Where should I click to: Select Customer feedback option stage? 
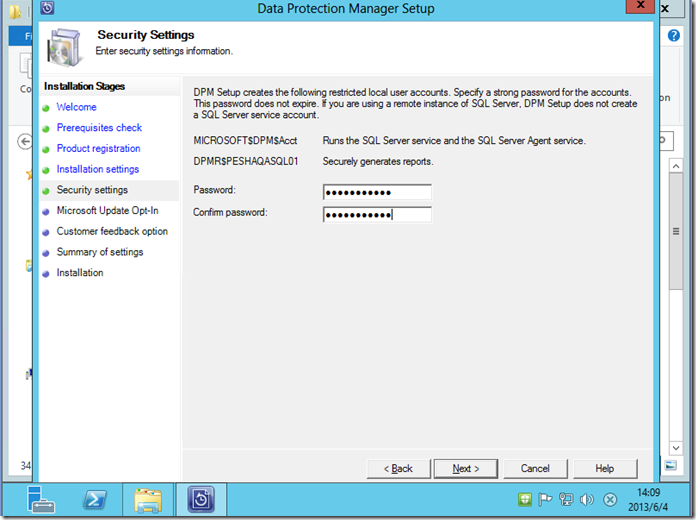click(112, 231)
